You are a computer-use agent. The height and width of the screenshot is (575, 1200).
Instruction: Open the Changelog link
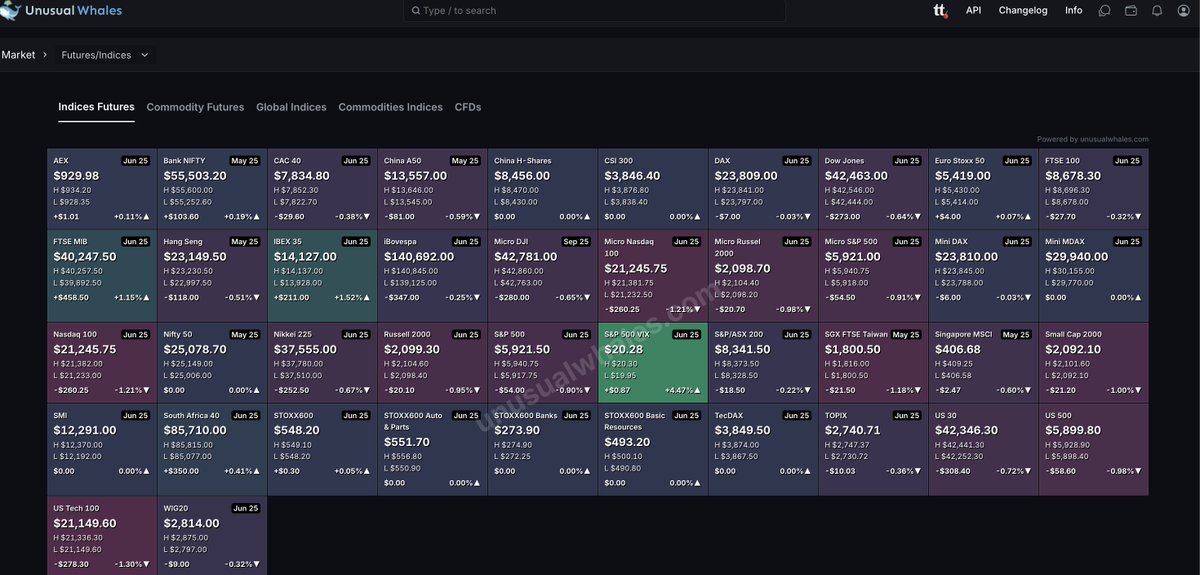(1023, 10)
